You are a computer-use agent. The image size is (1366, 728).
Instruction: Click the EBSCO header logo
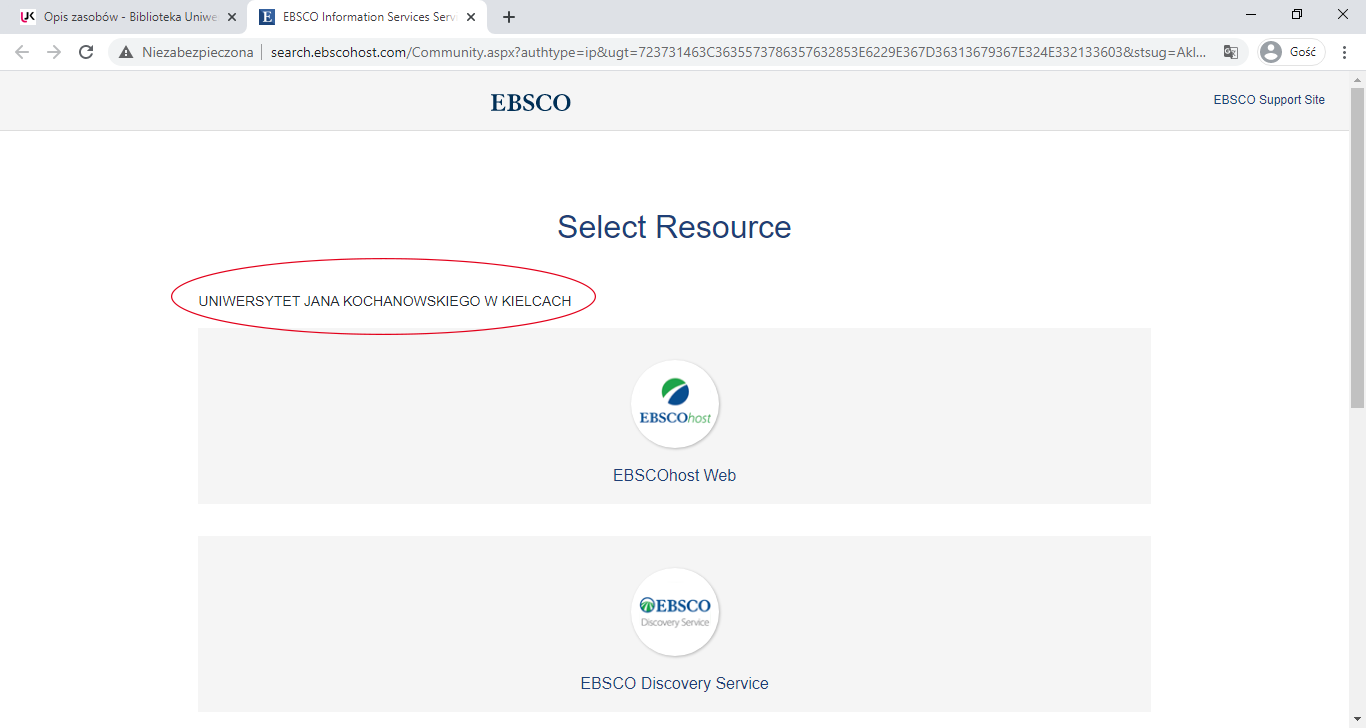(530, 102)
